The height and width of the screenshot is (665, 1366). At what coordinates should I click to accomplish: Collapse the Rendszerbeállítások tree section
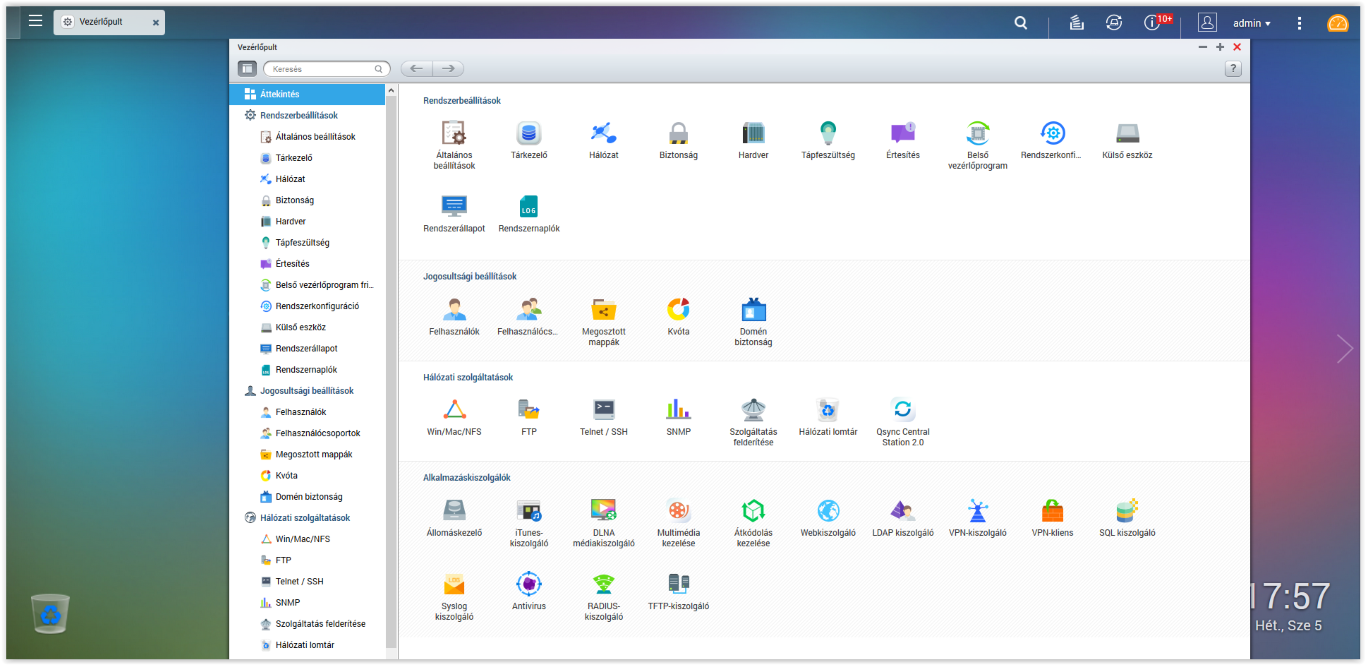[x=298, y=116]
